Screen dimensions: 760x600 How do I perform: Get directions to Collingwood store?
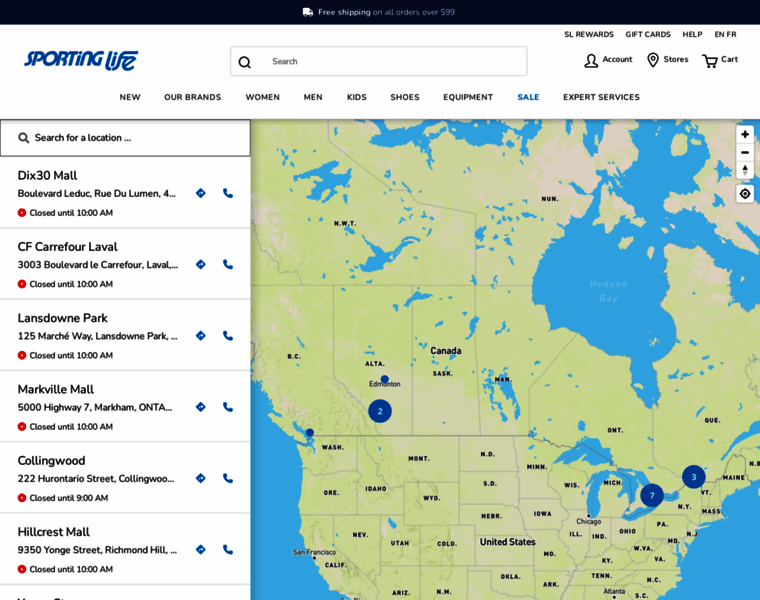click(201, 478)
